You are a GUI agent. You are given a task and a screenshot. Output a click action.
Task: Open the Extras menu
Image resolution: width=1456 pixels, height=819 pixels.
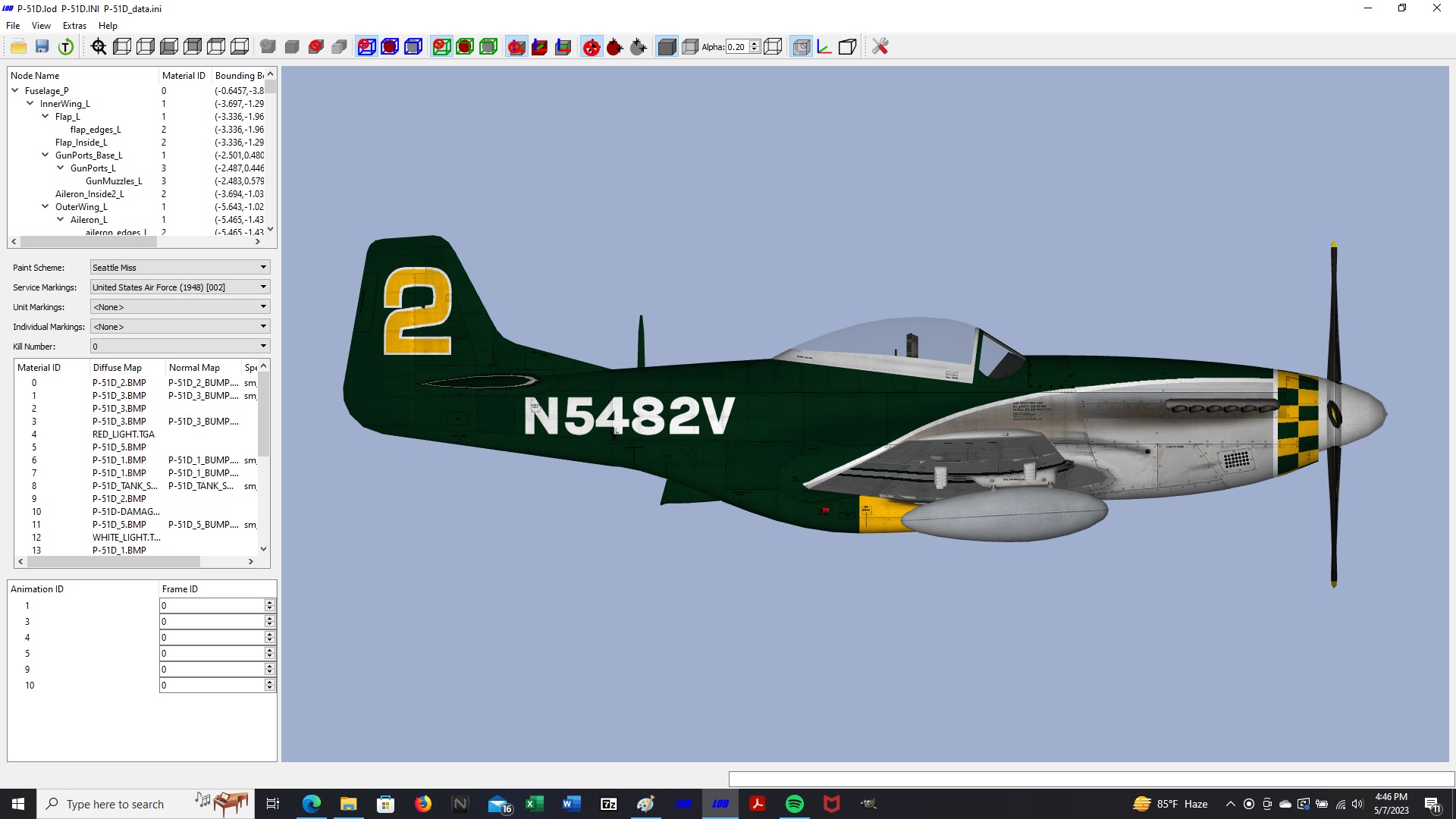tap(74, 26)
